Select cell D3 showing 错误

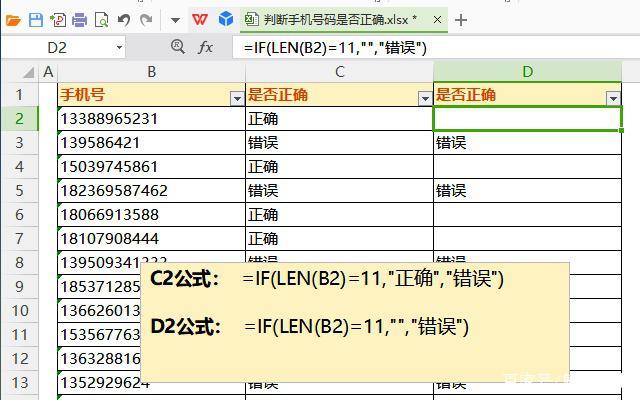(527, 143)
